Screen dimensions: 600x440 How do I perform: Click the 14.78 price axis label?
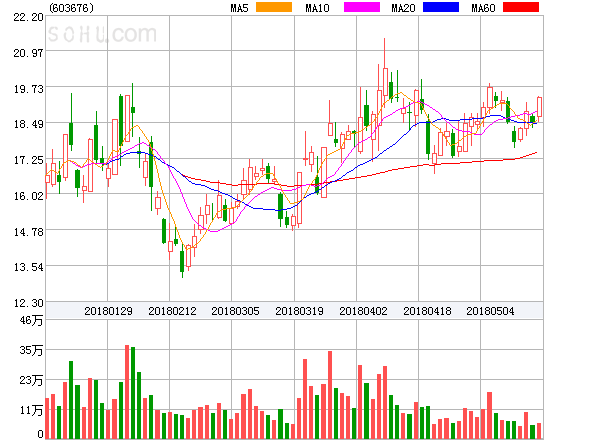click(28, 232)
